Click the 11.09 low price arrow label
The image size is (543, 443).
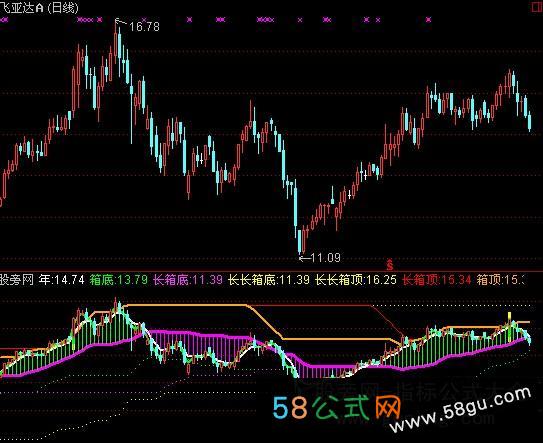[x=320, y=258]
